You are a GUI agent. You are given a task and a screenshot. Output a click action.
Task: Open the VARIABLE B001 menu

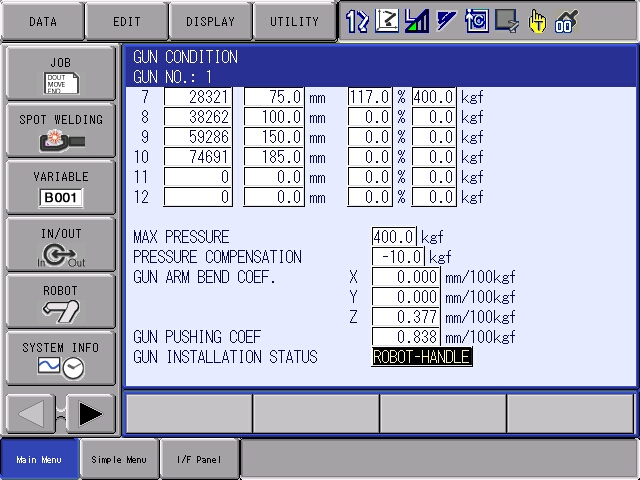pyautogui.click(x=61, y=187)
